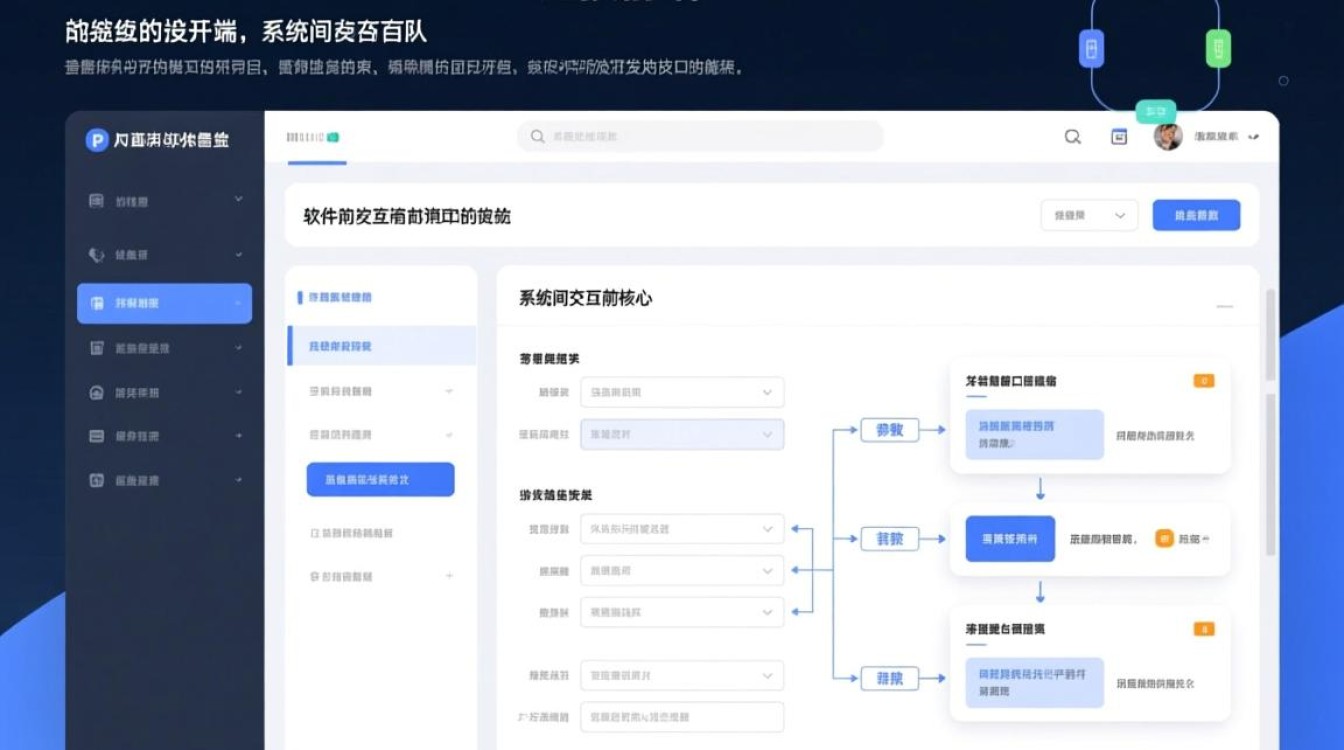Click the orange badge on the top flow card
This screenshot has height=750, width=1344.
1203,380
